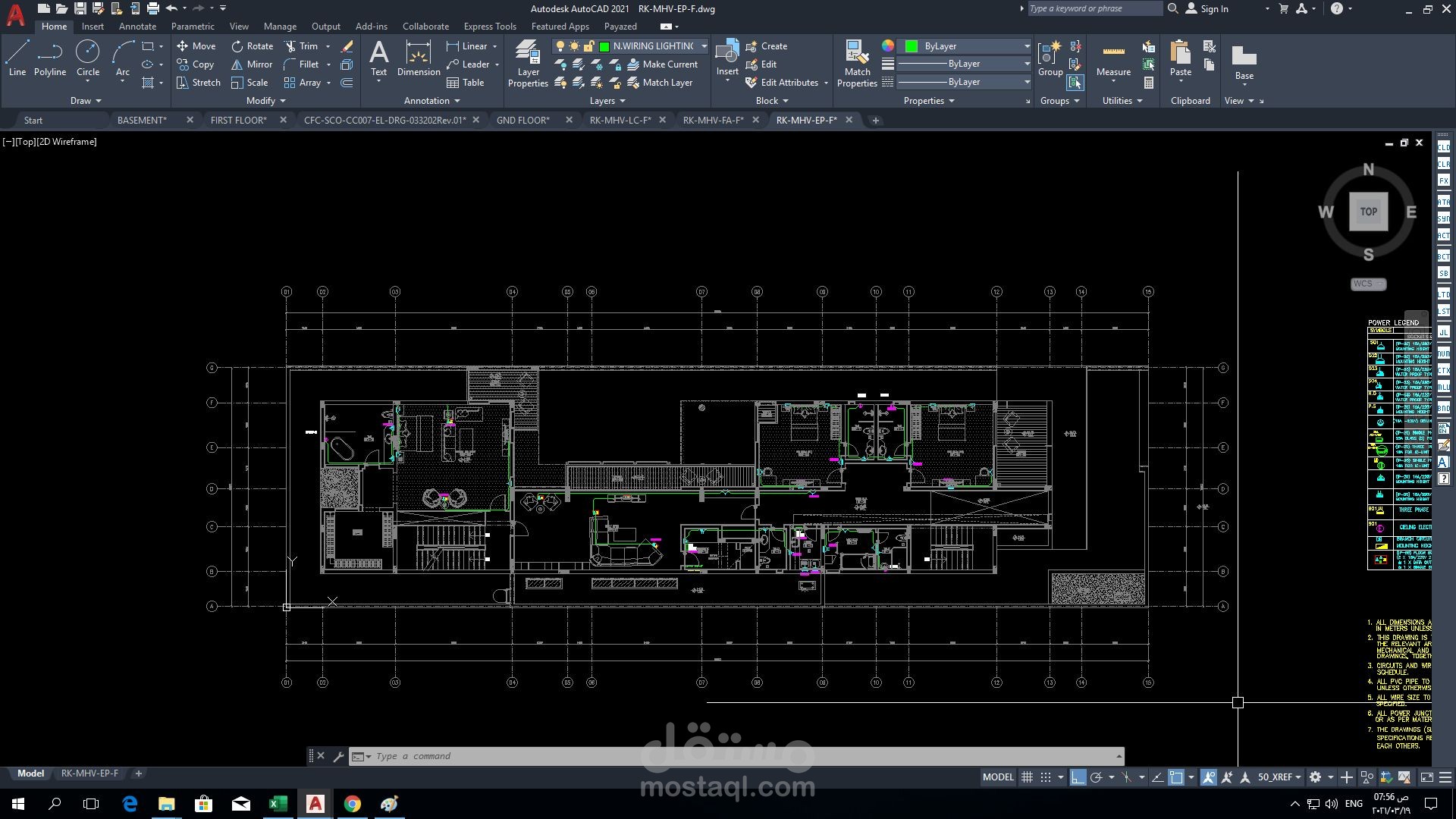Click Create block button
1456x819 pixels.
tap(767, 46)
